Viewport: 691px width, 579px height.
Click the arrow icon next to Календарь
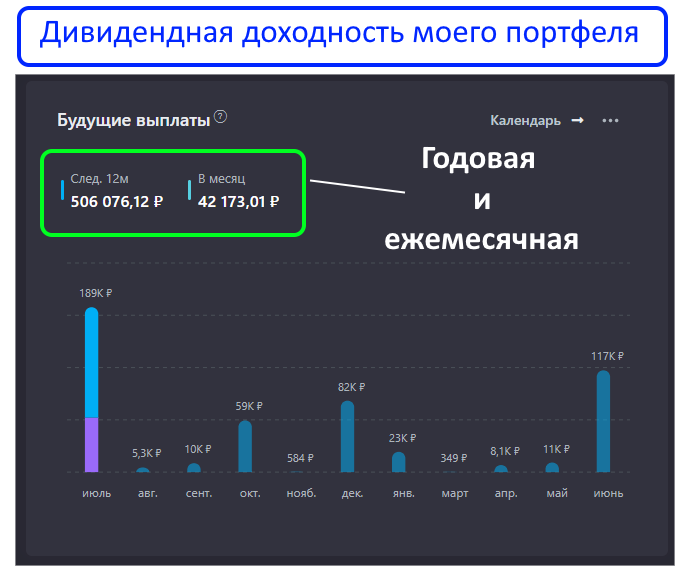pyautogui.click(x=577, y=120)
